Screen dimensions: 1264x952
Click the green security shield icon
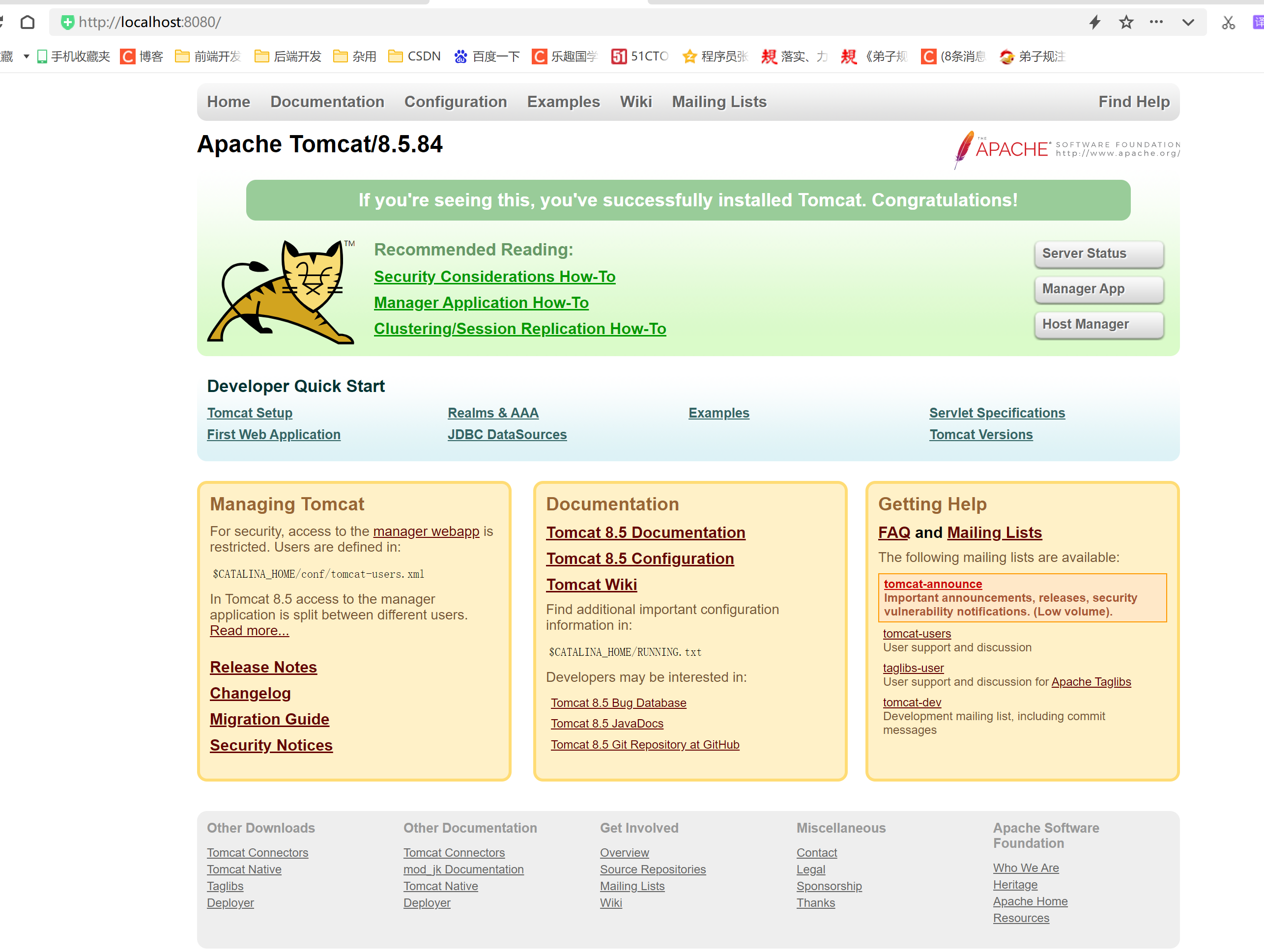point(67,22)
